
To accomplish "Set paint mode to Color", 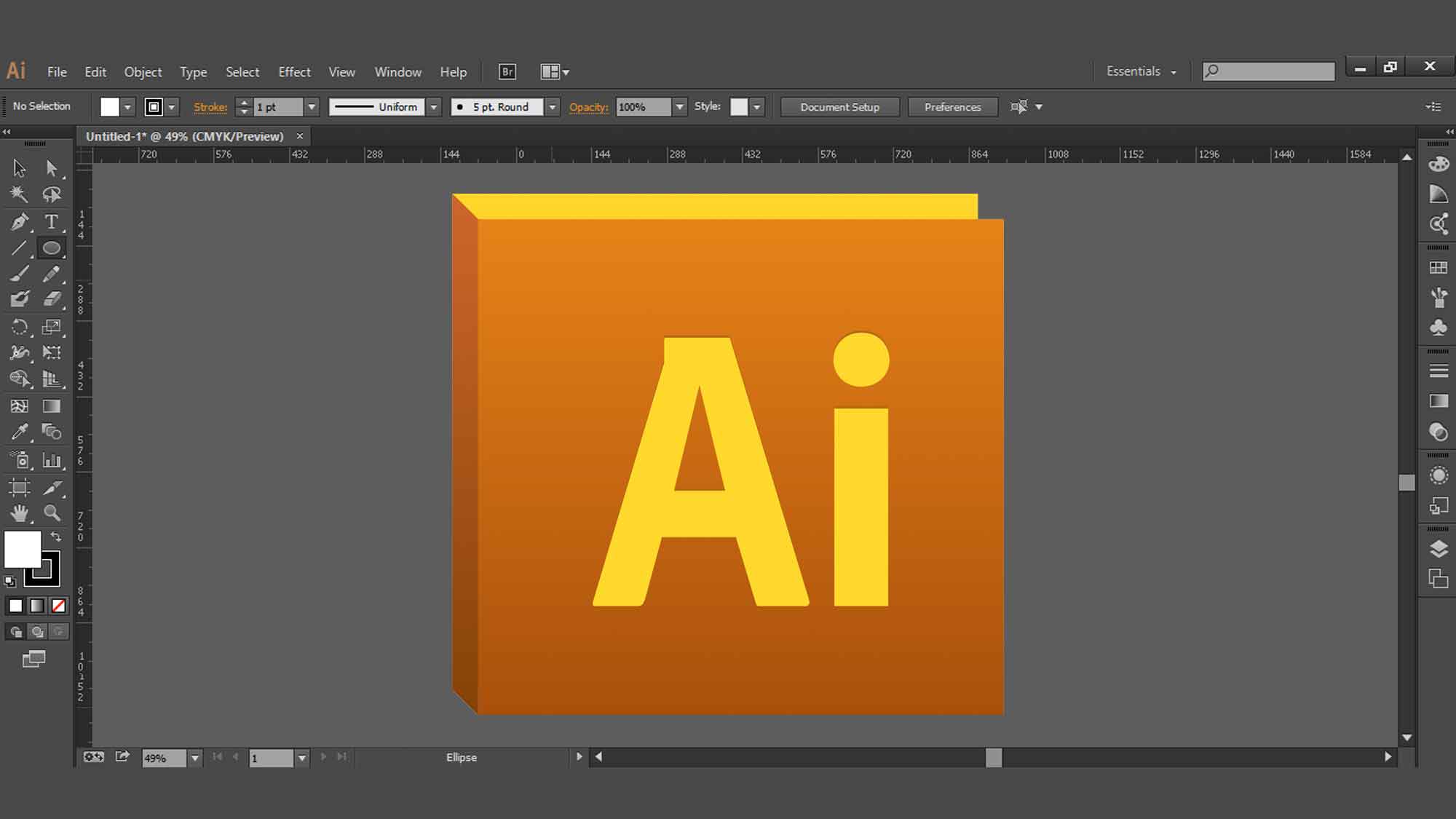I will tap(15, 606).
